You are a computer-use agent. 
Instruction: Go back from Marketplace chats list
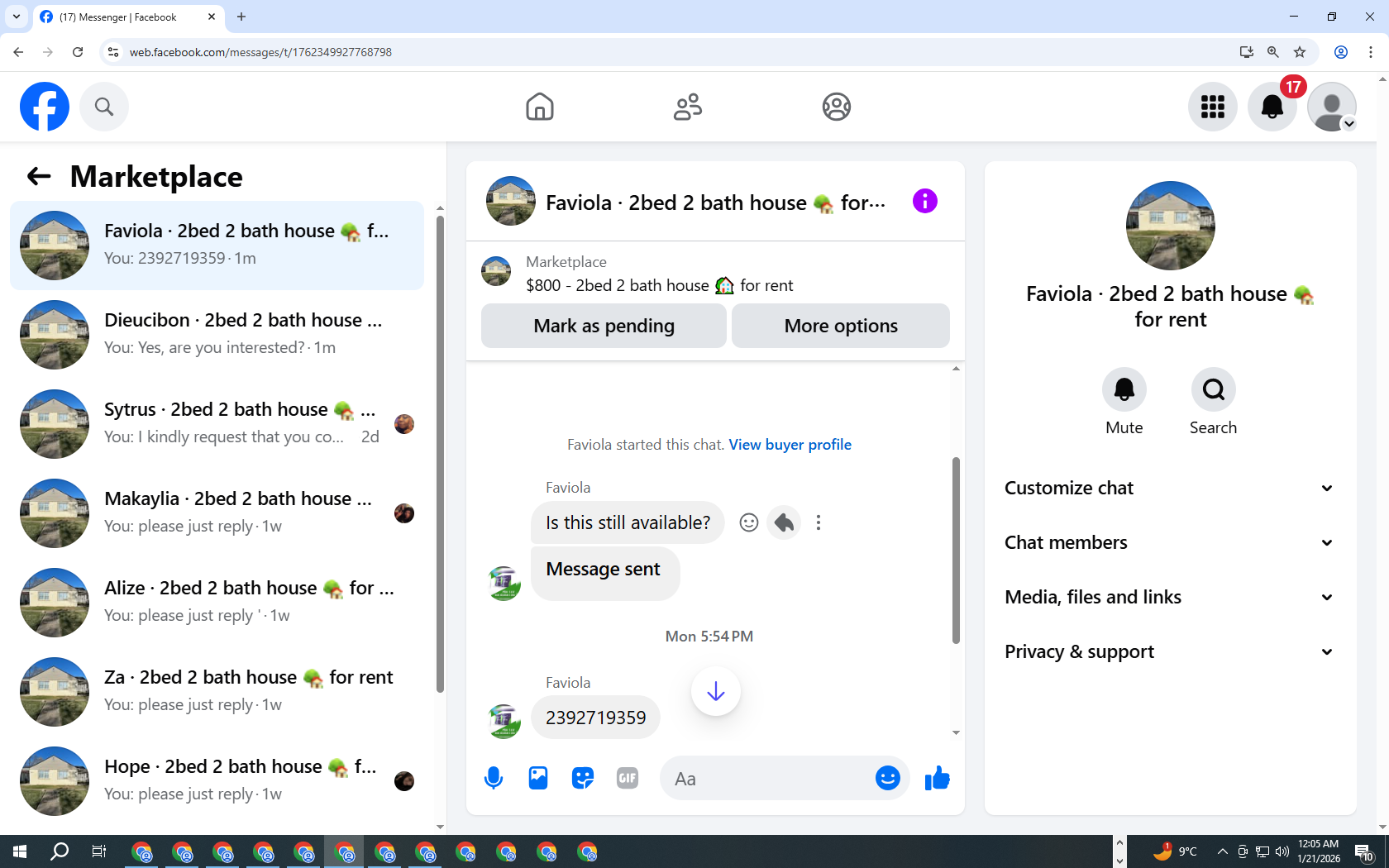[39, 176]
